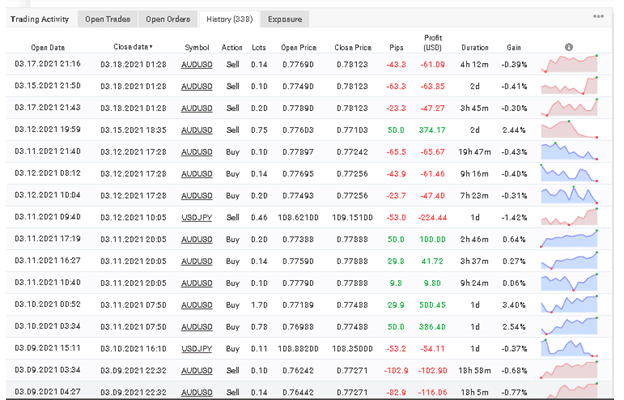Sort table by Open Date header
Image resolution: width=624 pixels, height=400 pixels.
pyautogui.click(x=48, y=47)
